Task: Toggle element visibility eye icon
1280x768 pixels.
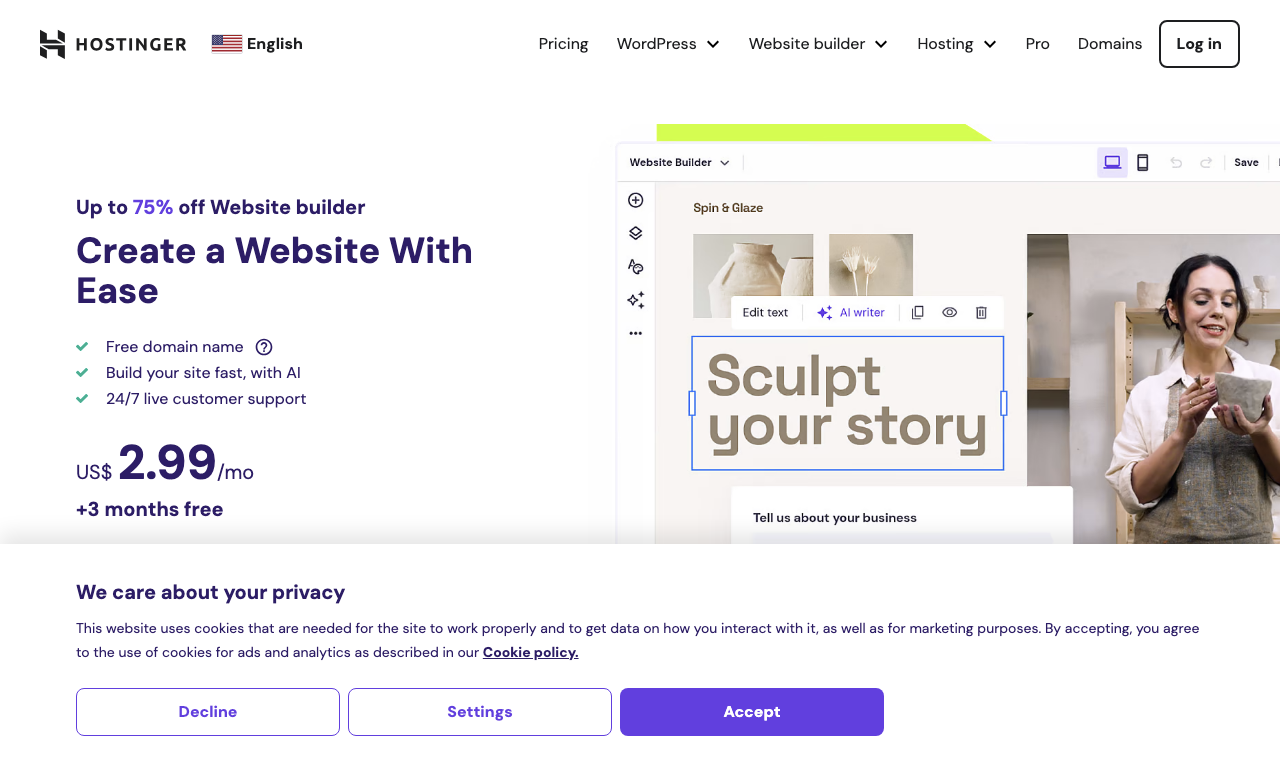Action: (x=950, y=312)
